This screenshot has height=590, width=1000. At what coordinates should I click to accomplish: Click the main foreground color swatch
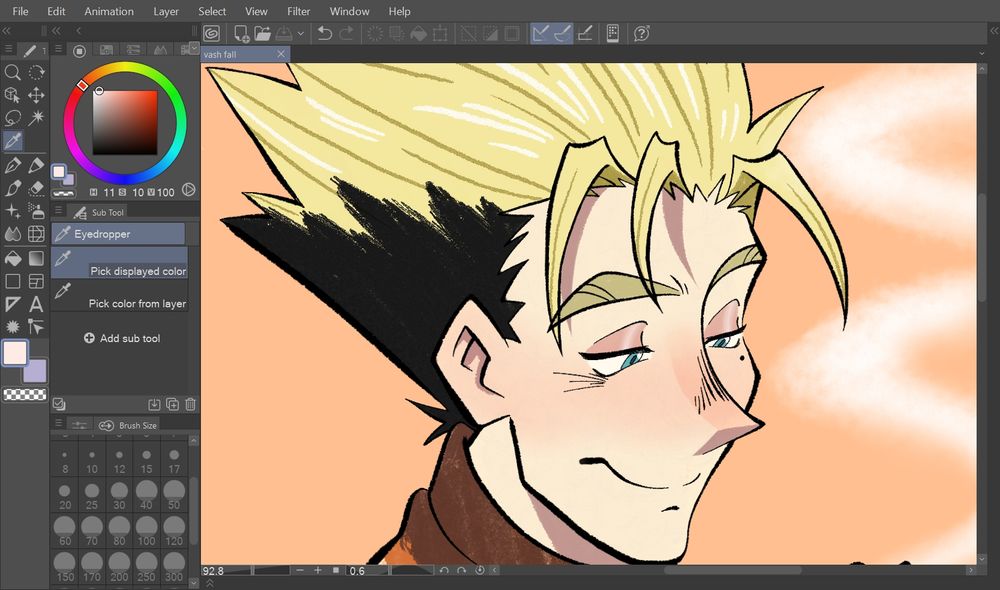tap(15, 353)
